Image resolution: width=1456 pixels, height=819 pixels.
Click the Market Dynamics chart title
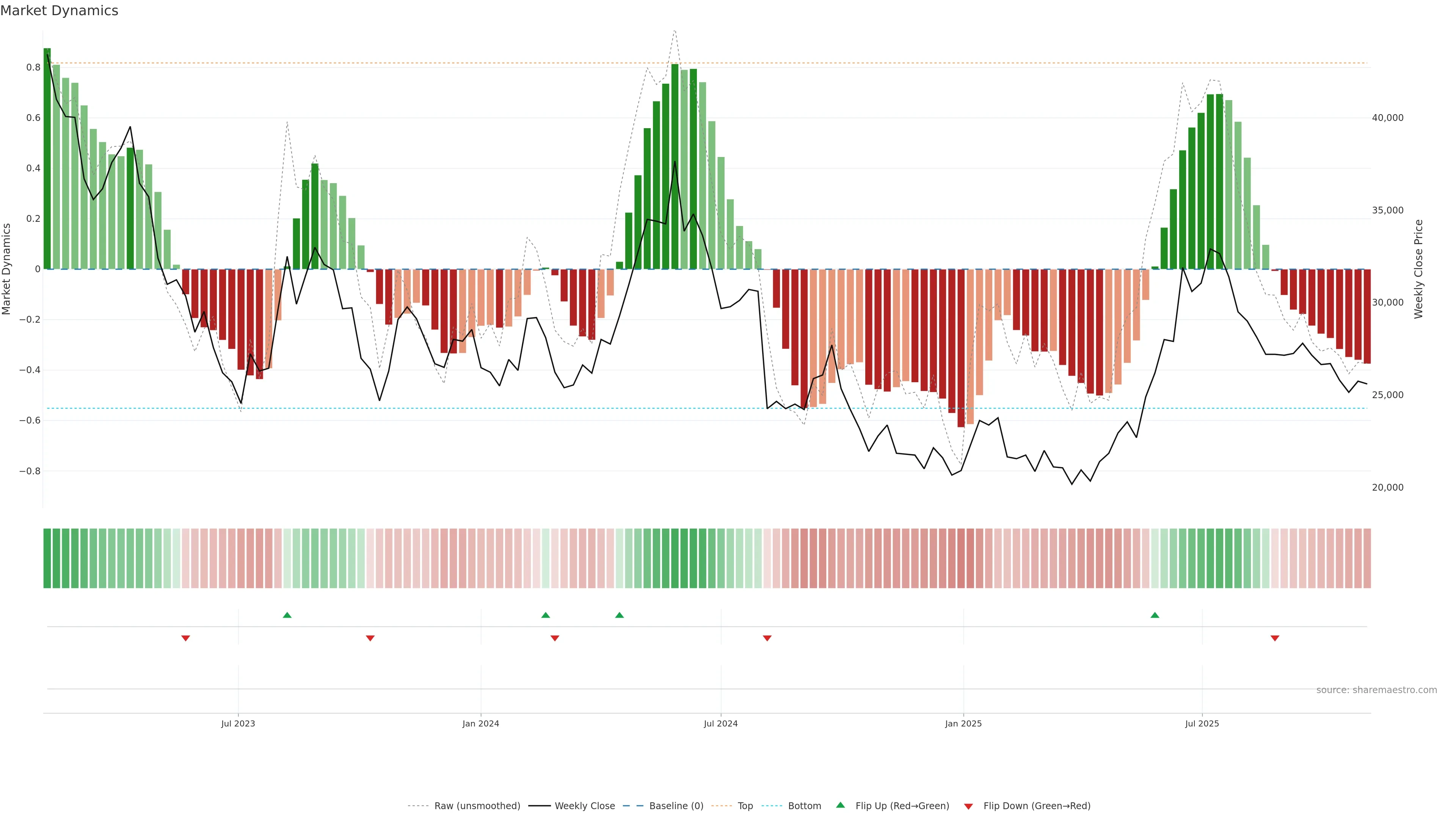tap(60, 11)
